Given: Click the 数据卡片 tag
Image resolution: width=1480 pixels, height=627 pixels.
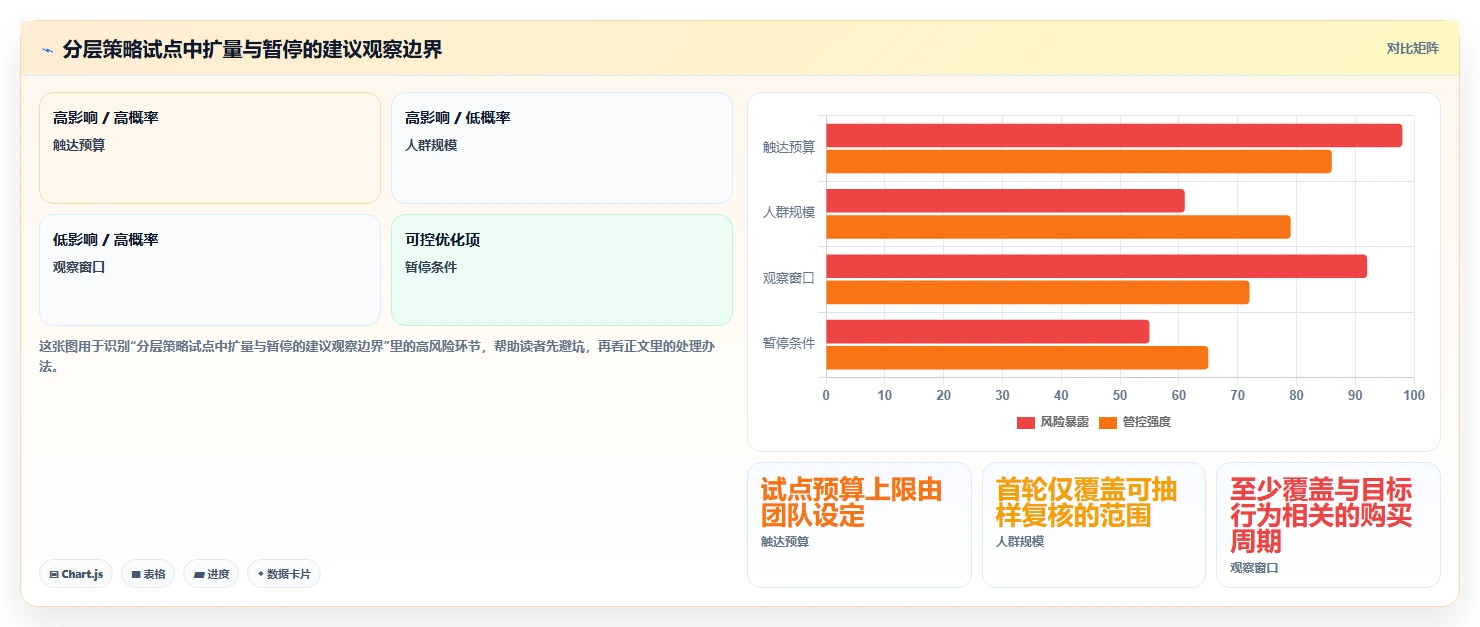Looking at the screenshot, I should [284, 574].
